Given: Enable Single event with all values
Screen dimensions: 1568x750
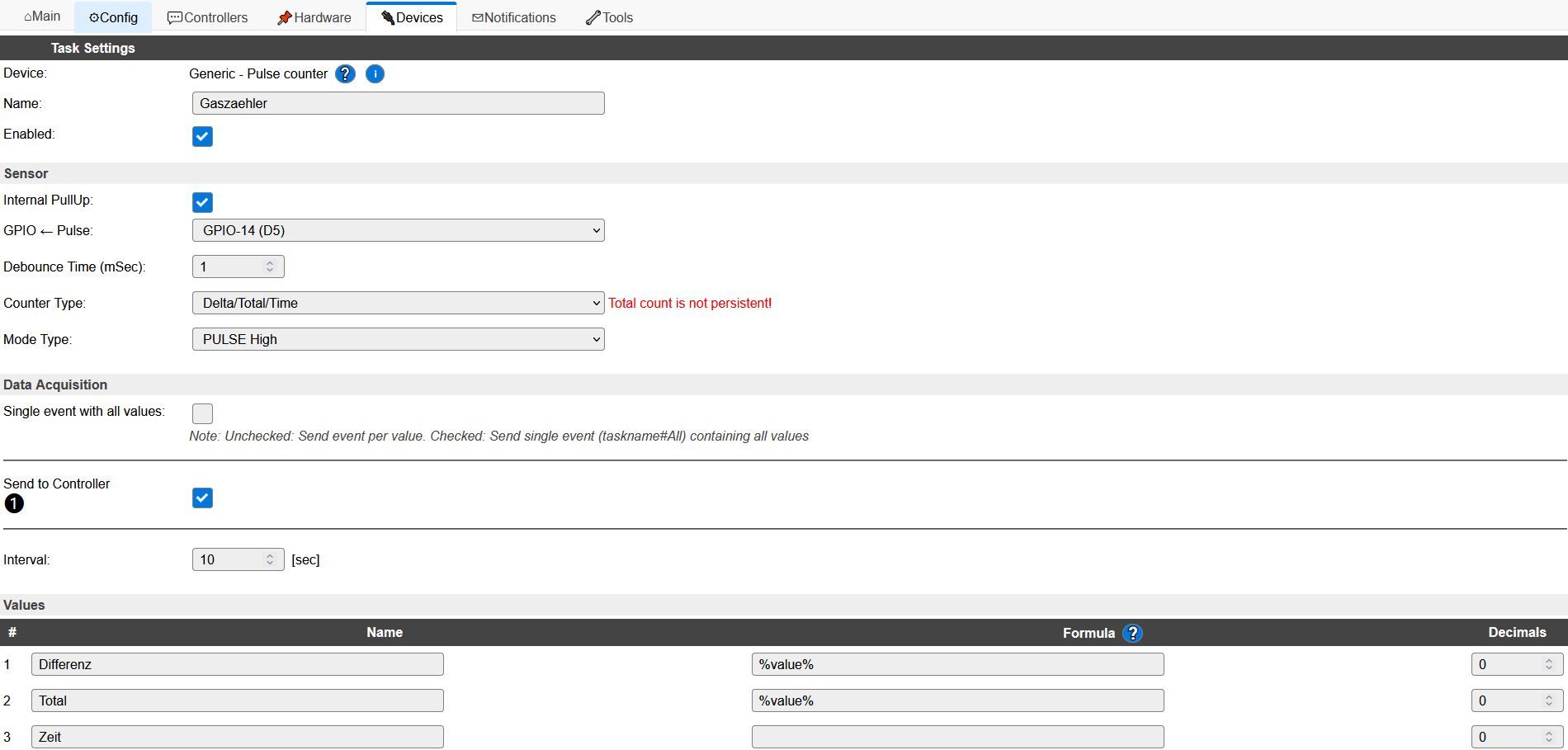Looking at the screenshot, I should point(202,413).
